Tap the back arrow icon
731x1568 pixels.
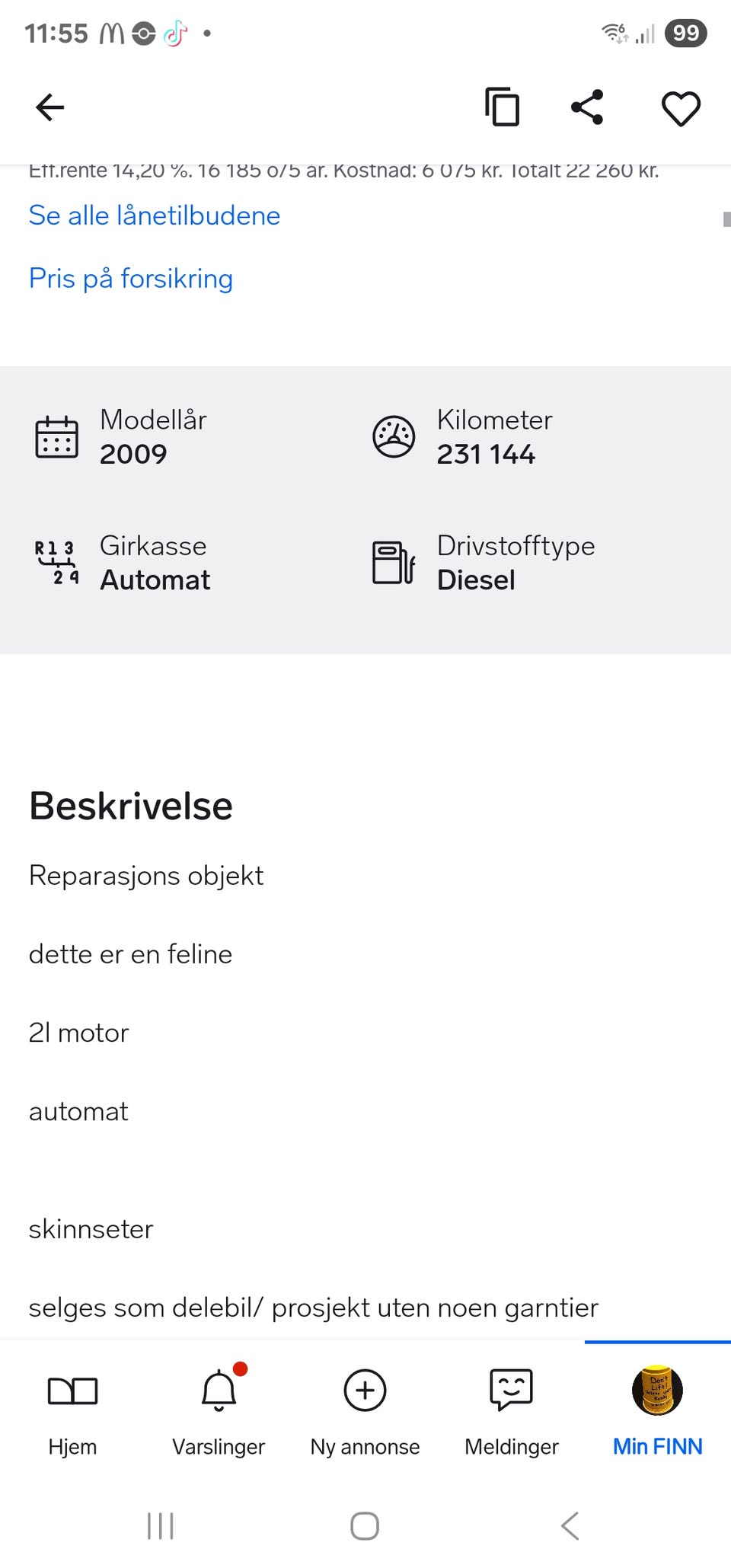(50, 107)
